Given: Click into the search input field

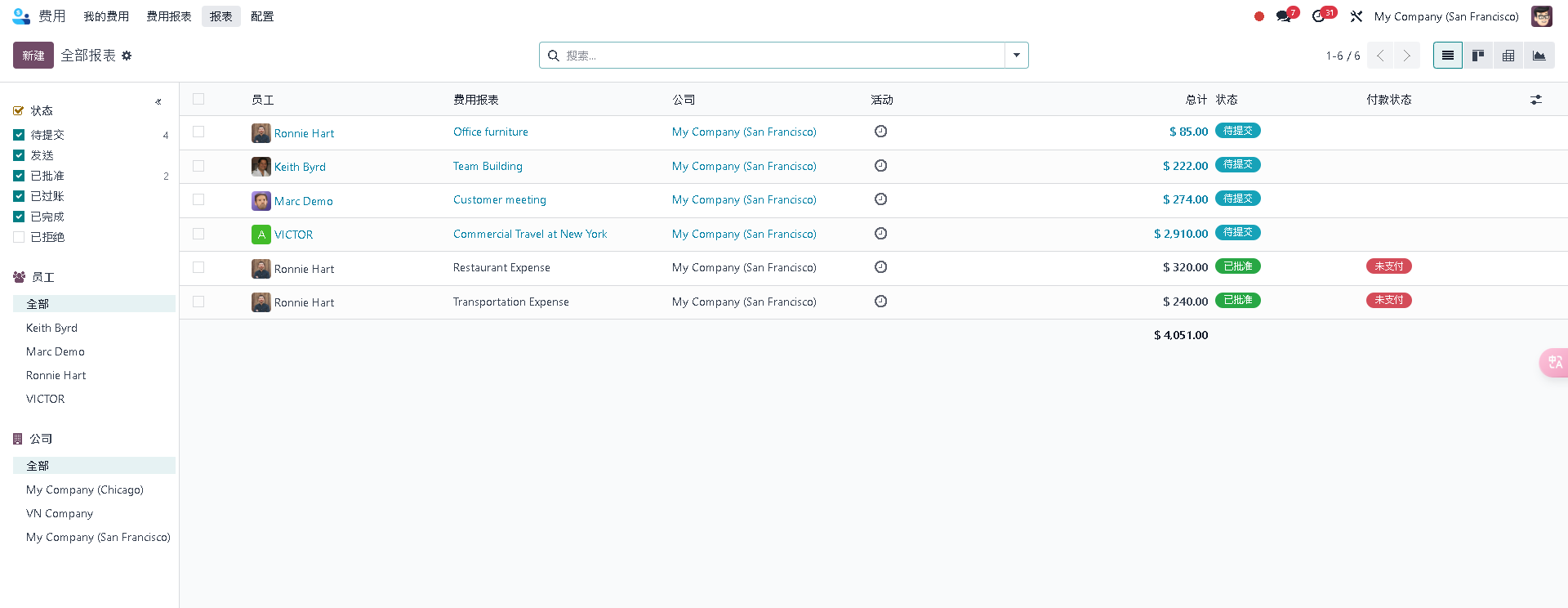Looking at the screenshot, I should click(x=776, y=56).
